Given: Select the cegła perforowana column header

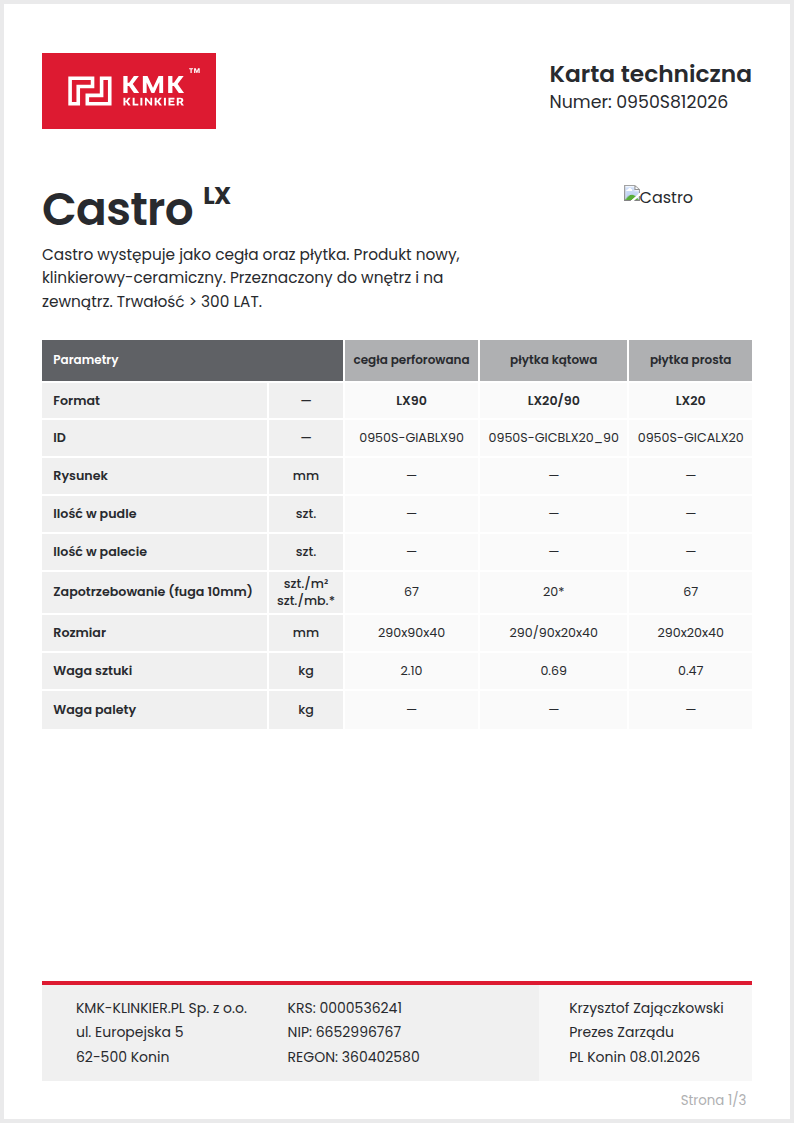Looking at the screenshot, I should tap(411, 360).
